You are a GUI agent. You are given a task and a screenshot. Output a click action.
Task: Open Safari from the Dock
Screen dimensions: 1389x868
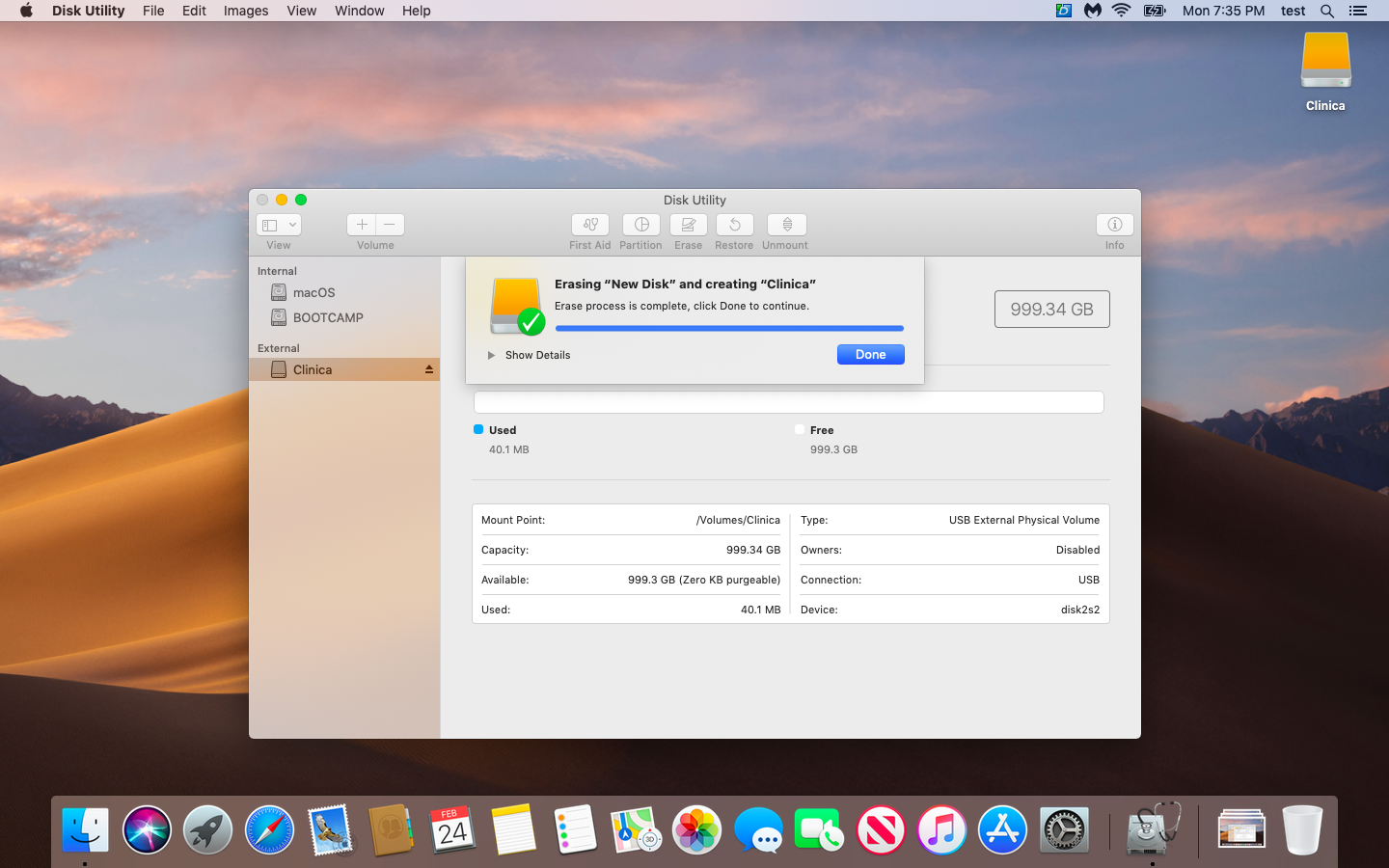[x=269, y=830]
